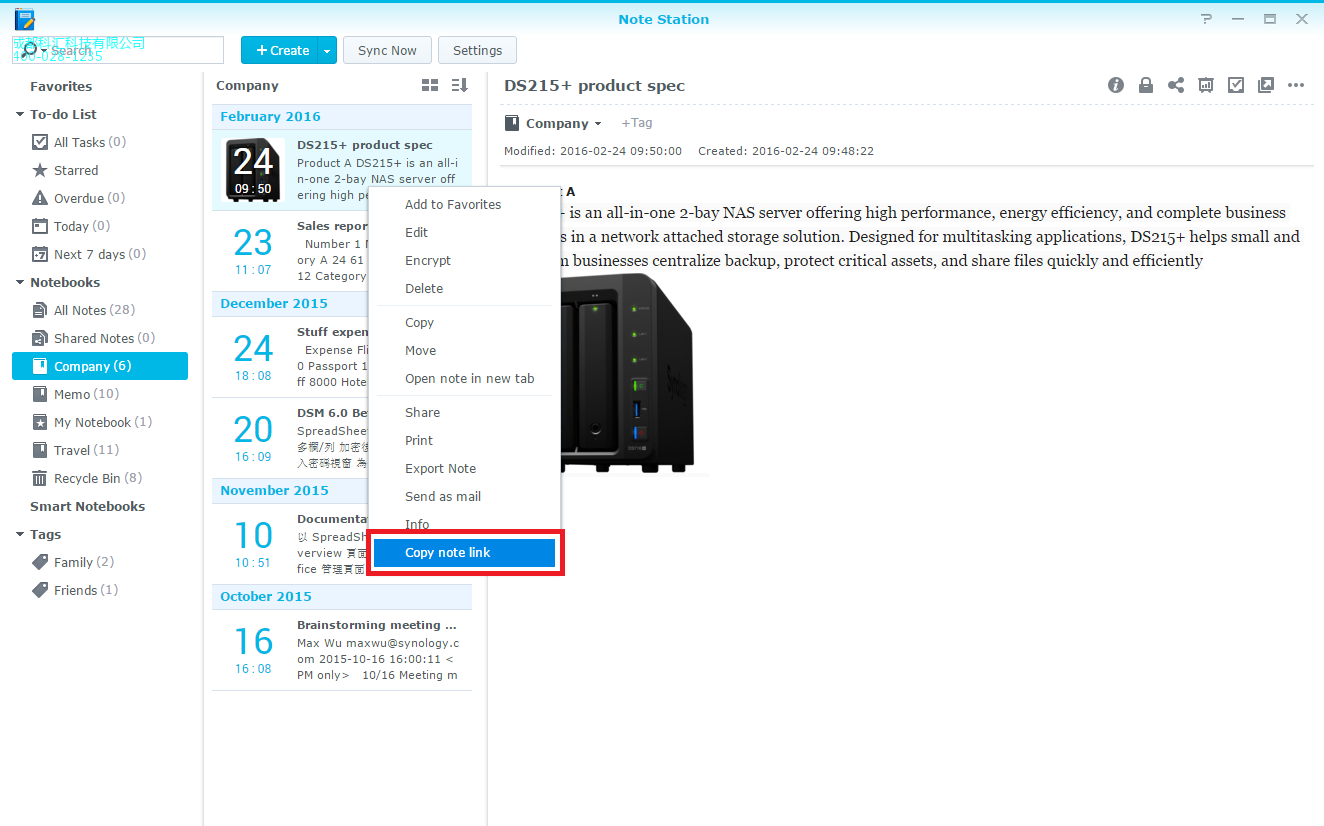The height and width of the screenshot is (826, 1324).
Task: Open the more options ellipsis menu
Action: pos(1296,85)
